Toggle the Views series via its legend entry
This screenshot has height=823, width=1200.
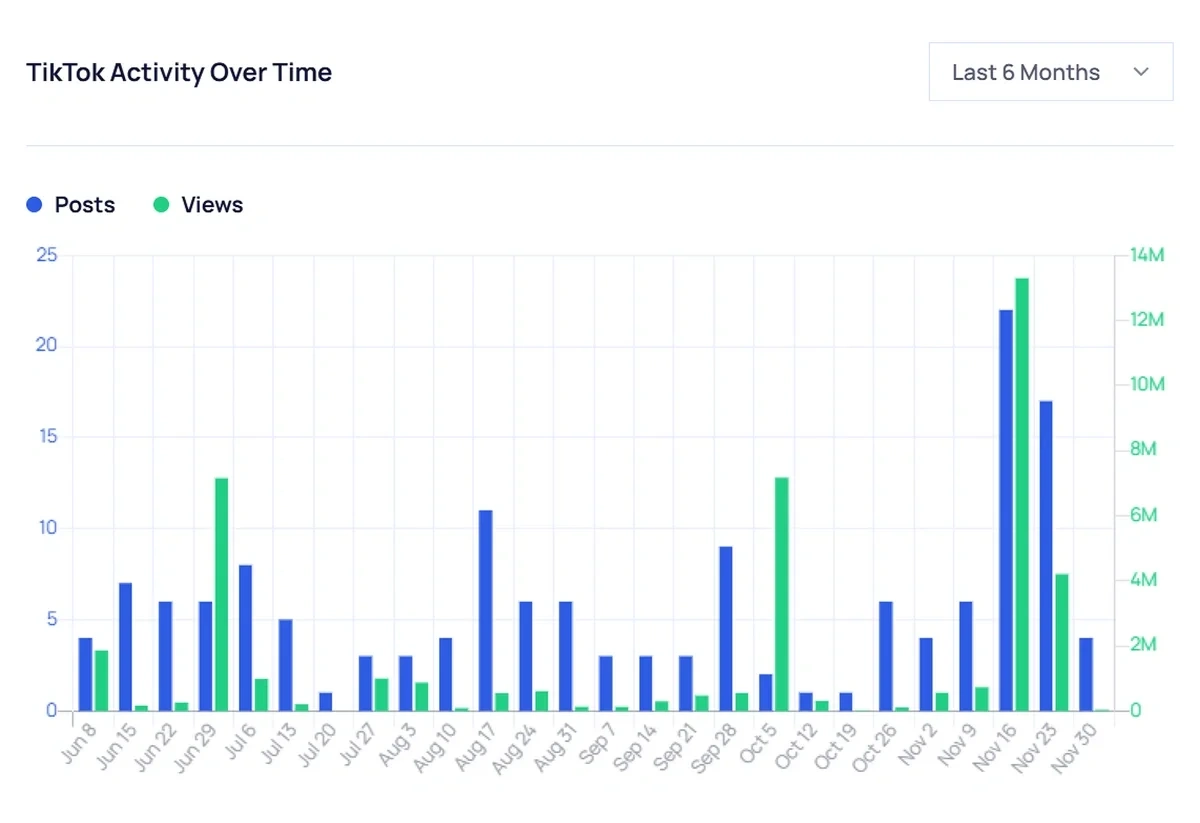point(212,204)
